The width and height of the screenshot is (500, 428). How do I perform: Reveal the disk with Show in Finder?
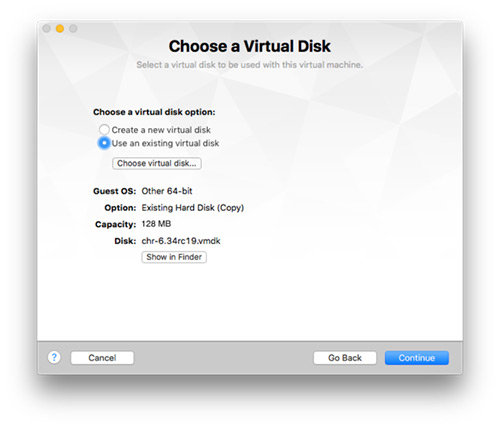click(x=174, y=257)
